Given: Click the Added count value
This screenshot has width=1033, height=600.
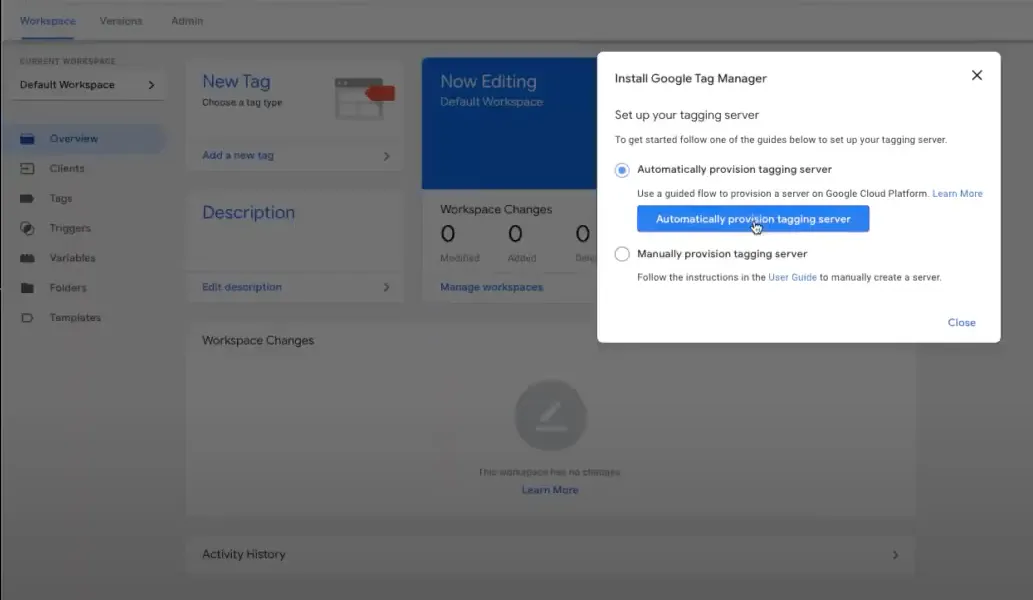Looking at the screenshot, I should point(515,234).
